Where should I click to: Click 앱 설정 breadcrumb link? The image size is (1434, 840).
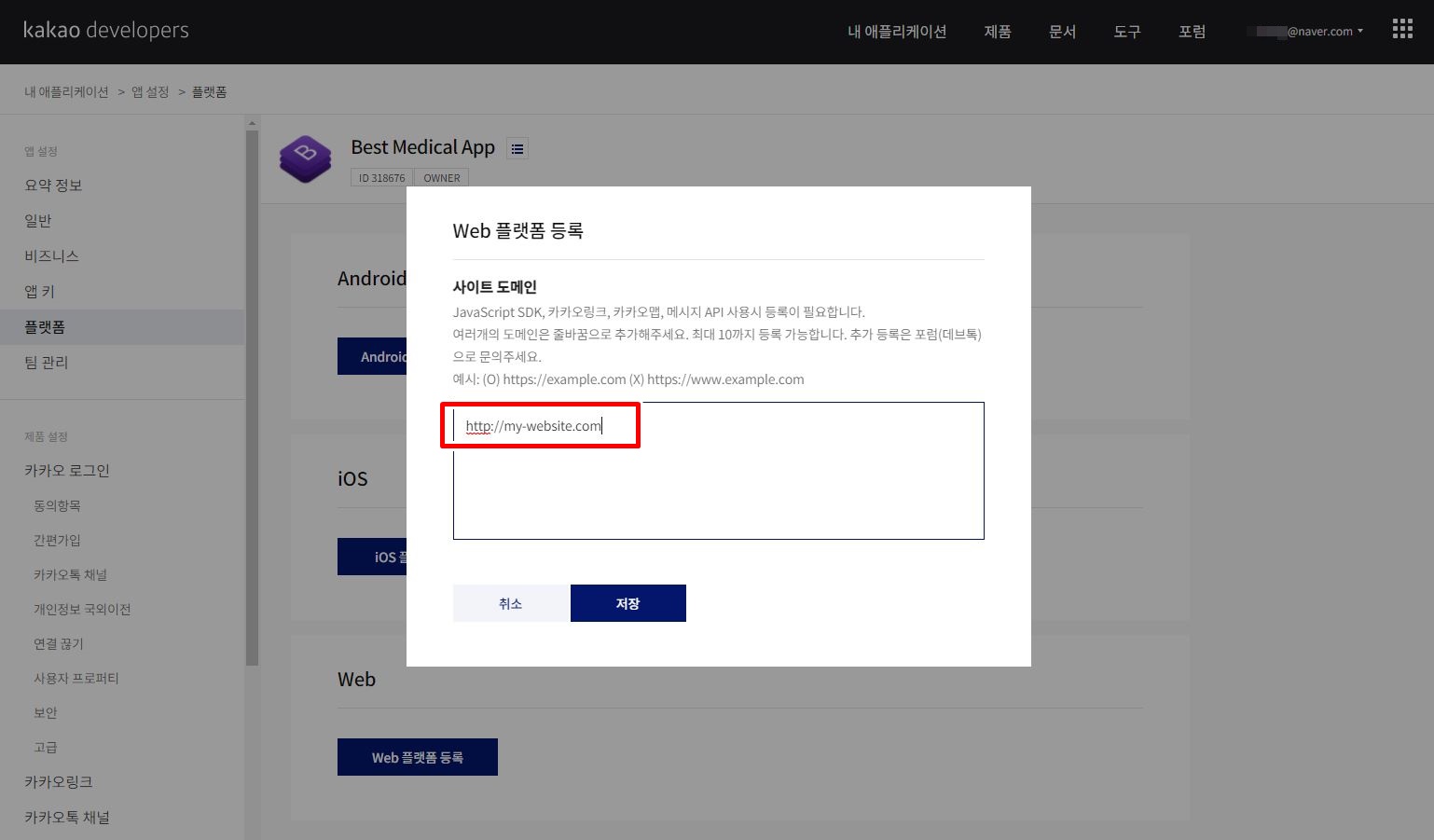tap(150, 91)
